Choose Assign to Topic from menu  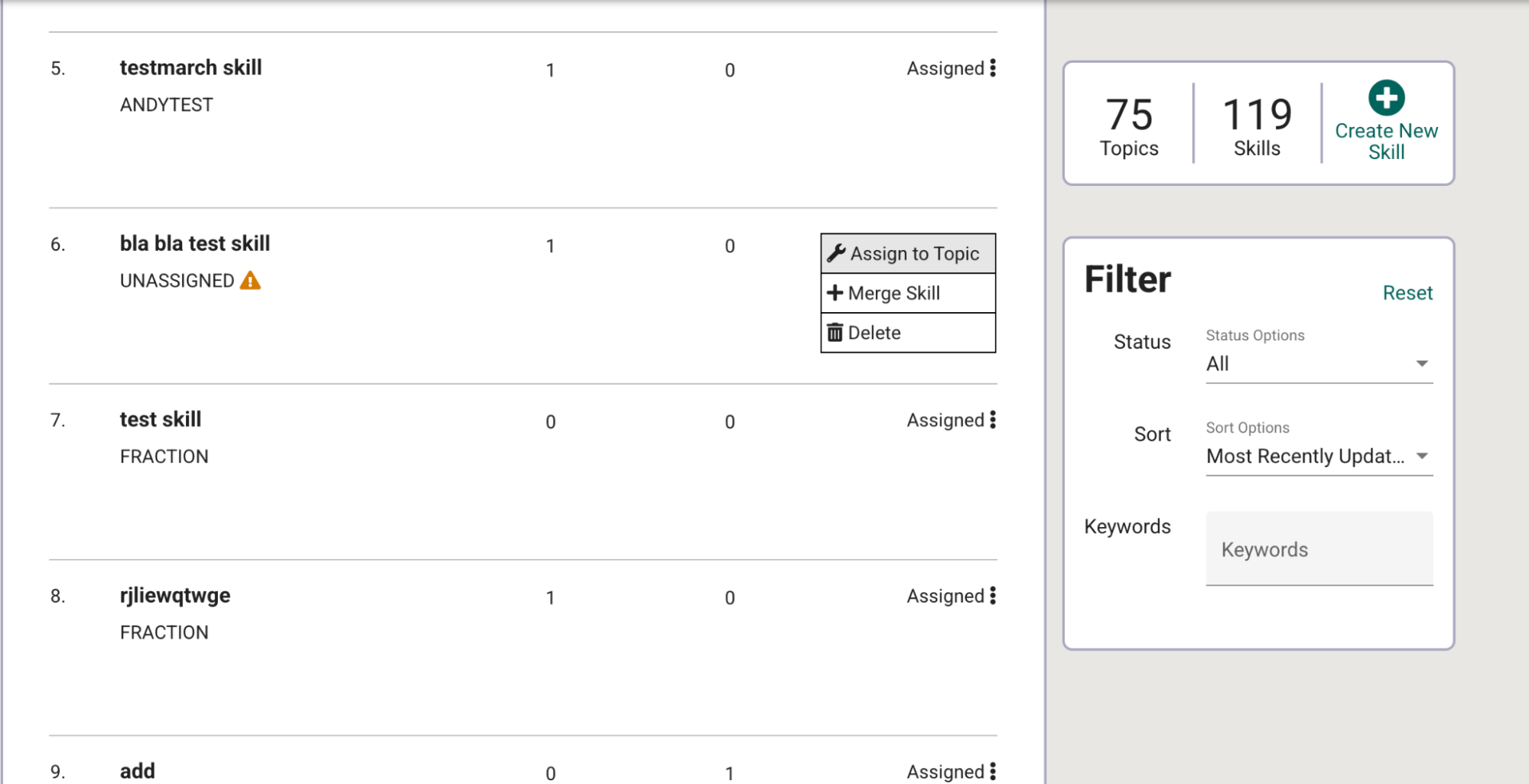click(908, 254)
